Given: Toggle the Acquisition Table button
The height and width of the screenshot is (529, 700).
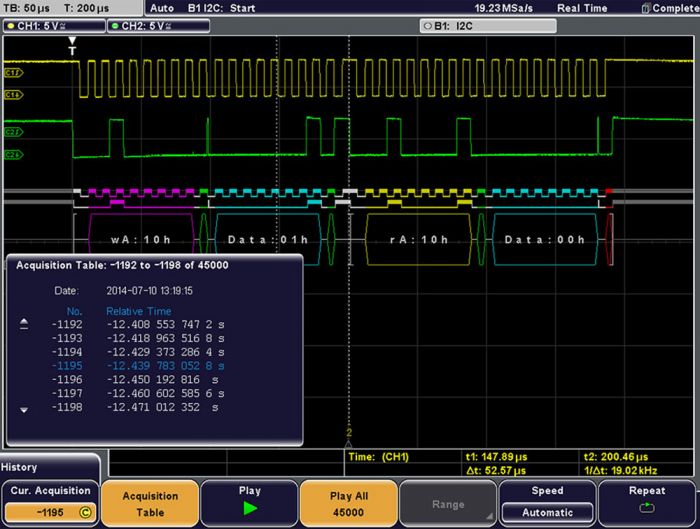Looking at the screenshot, I should pos(150,501).
